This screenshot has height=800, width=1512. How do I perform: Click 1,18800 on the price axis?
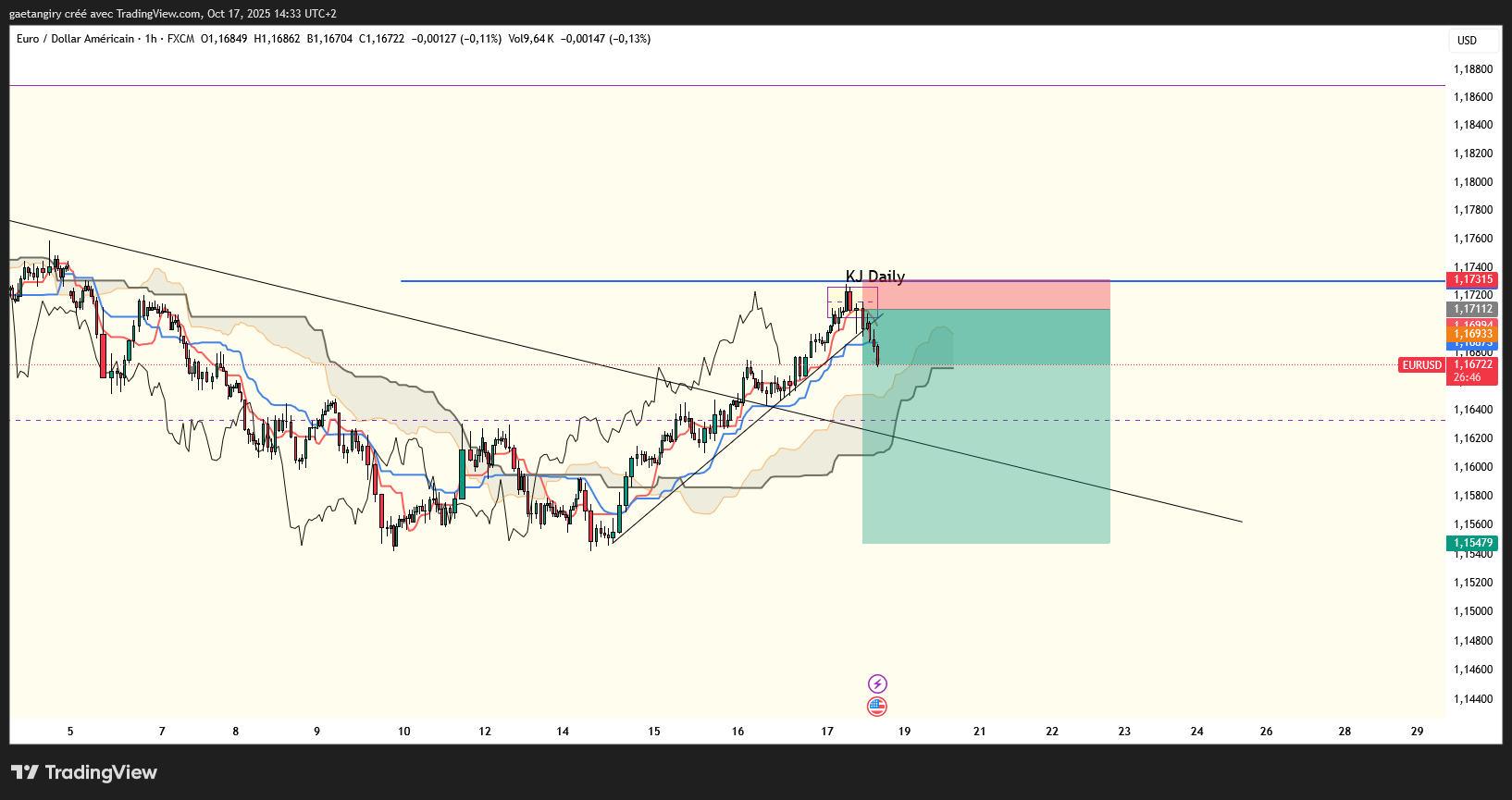[x=1473, y=69]
